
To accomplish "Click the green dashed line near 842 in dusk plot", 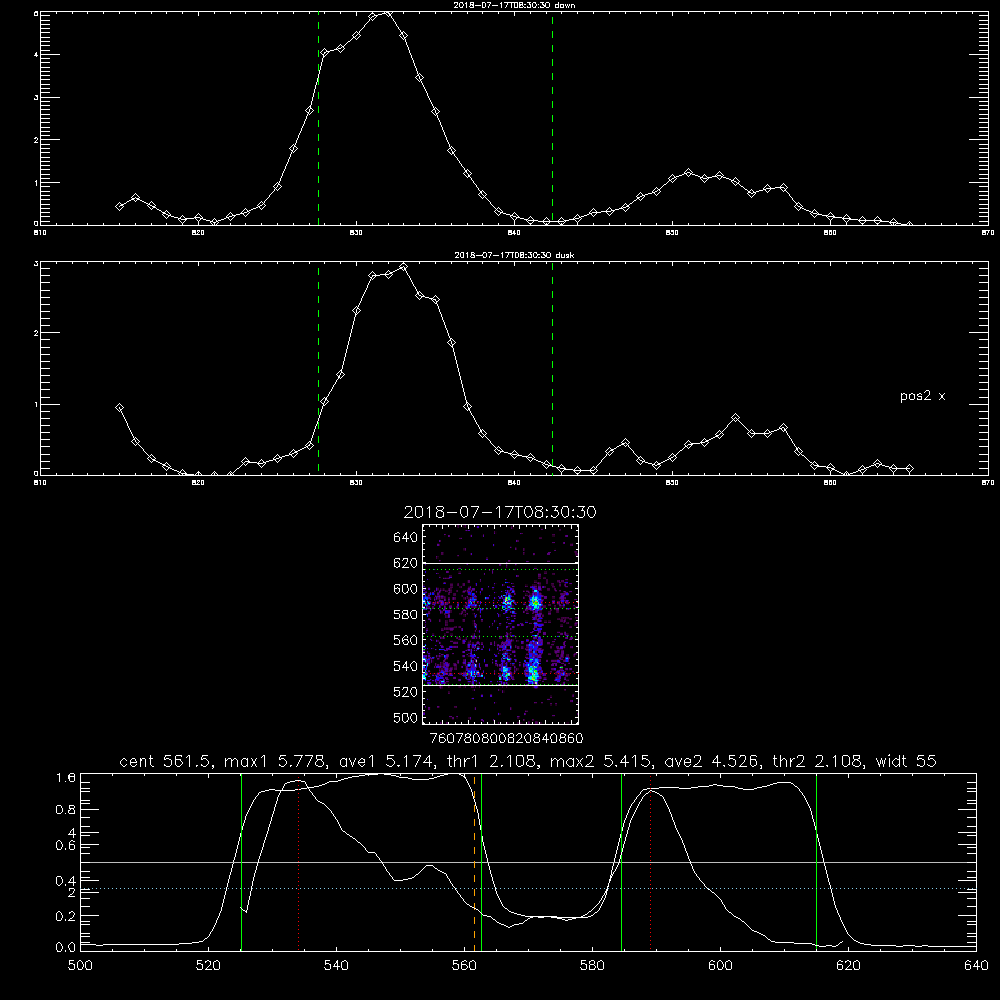I will 552,368.
